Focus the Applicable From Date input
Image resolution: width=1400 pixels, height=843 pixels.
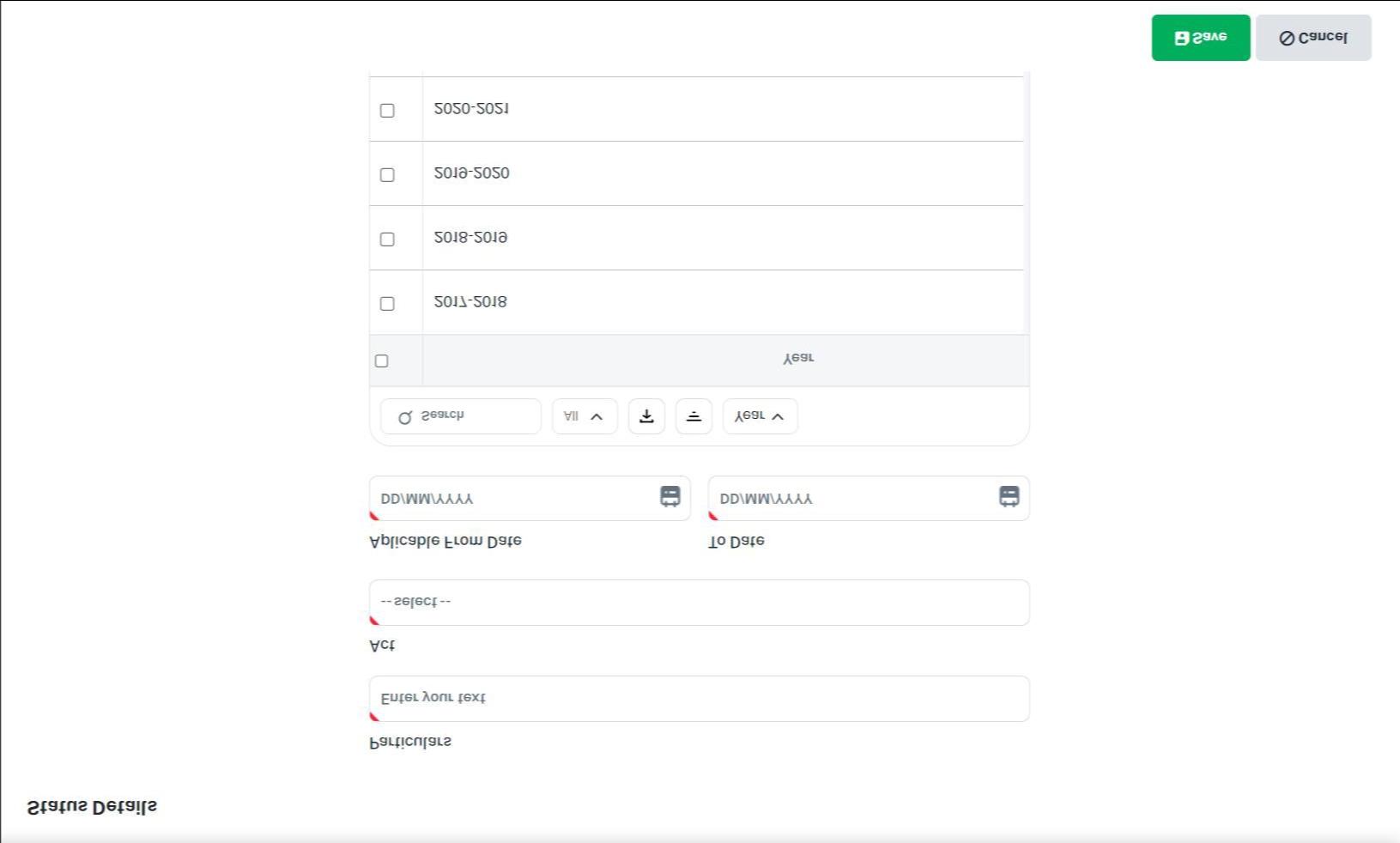point(530,498)
